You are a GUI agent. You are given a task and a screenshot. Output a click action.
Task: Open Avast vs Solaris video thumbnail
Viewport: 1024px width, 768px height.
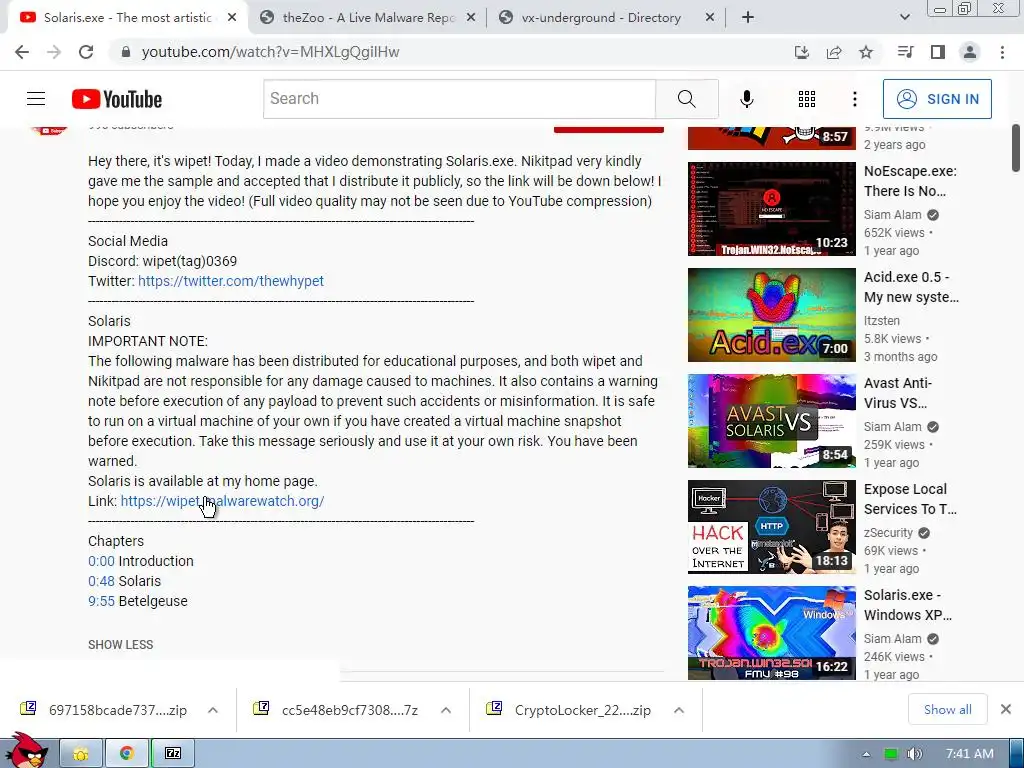[x=771, y=421]
